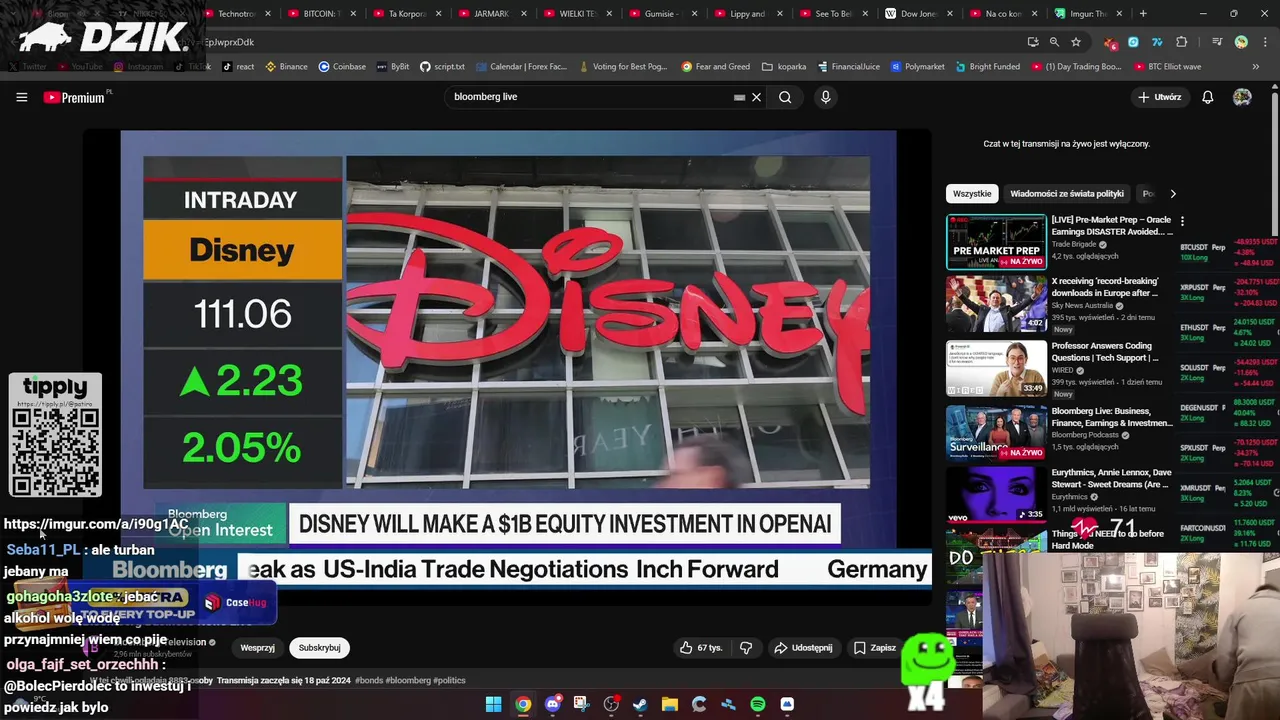
Task: Open the Binance bookmark
Action: pyautogui.click(x=286, y=67)
